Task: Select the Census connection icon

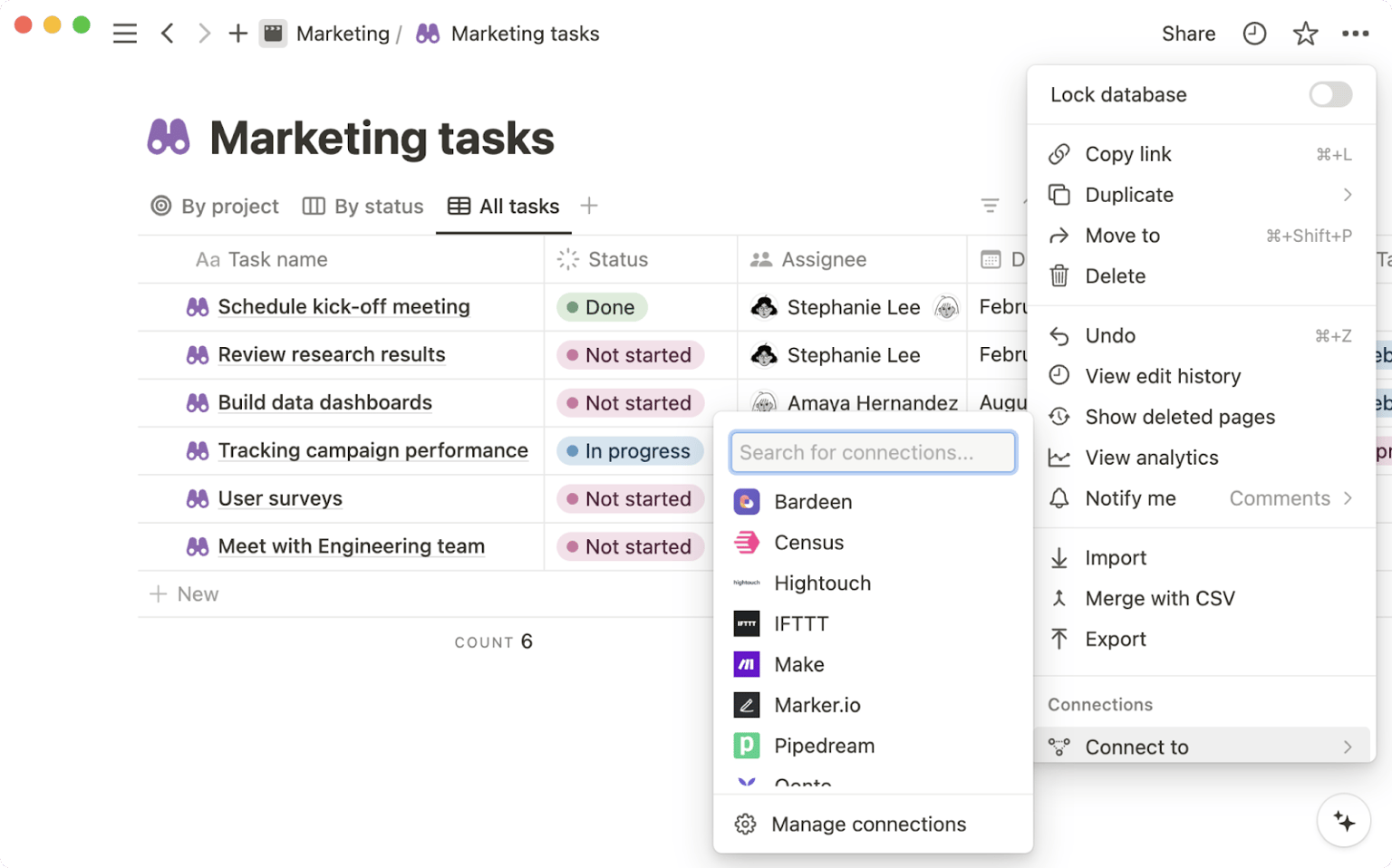Action: [x=746, y=542]
